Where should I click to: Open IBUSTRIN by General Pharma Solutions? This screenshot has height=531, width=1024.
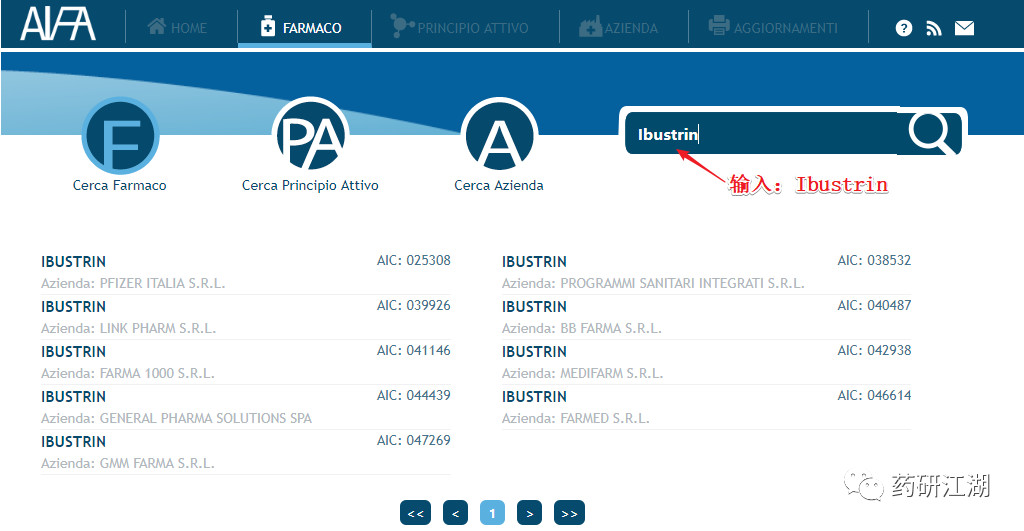click(246, 407)
